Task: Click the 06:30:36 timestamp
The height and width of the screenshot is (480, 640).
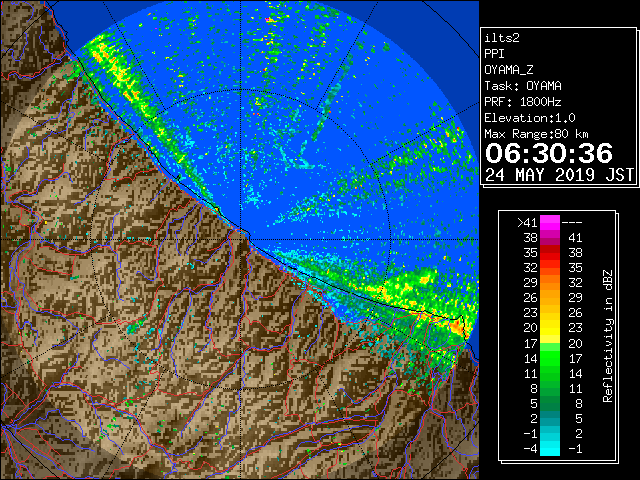Action: pyautogui.click(x=549, y=153)
